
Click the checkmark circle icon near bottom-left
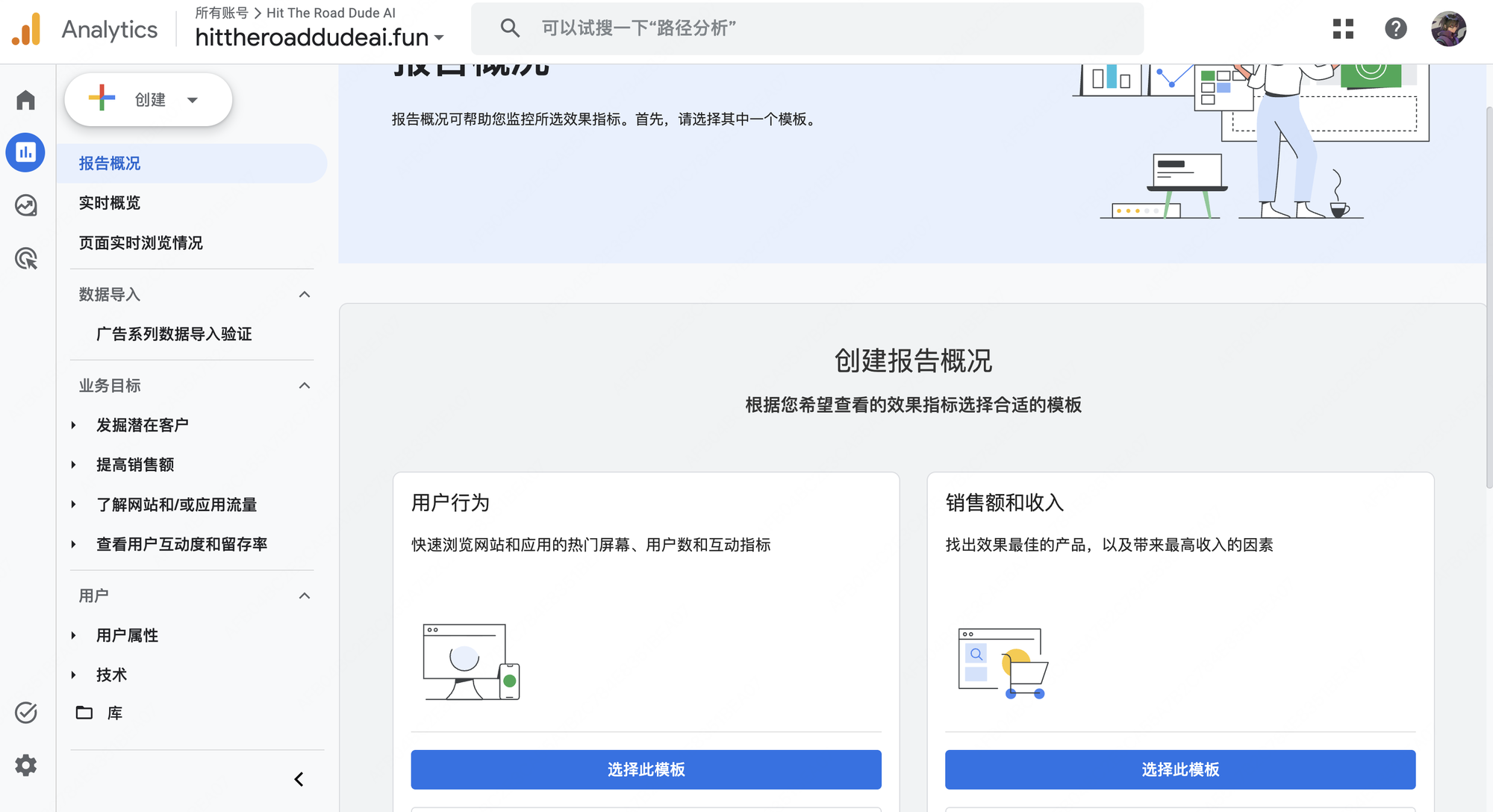[26, 713]
